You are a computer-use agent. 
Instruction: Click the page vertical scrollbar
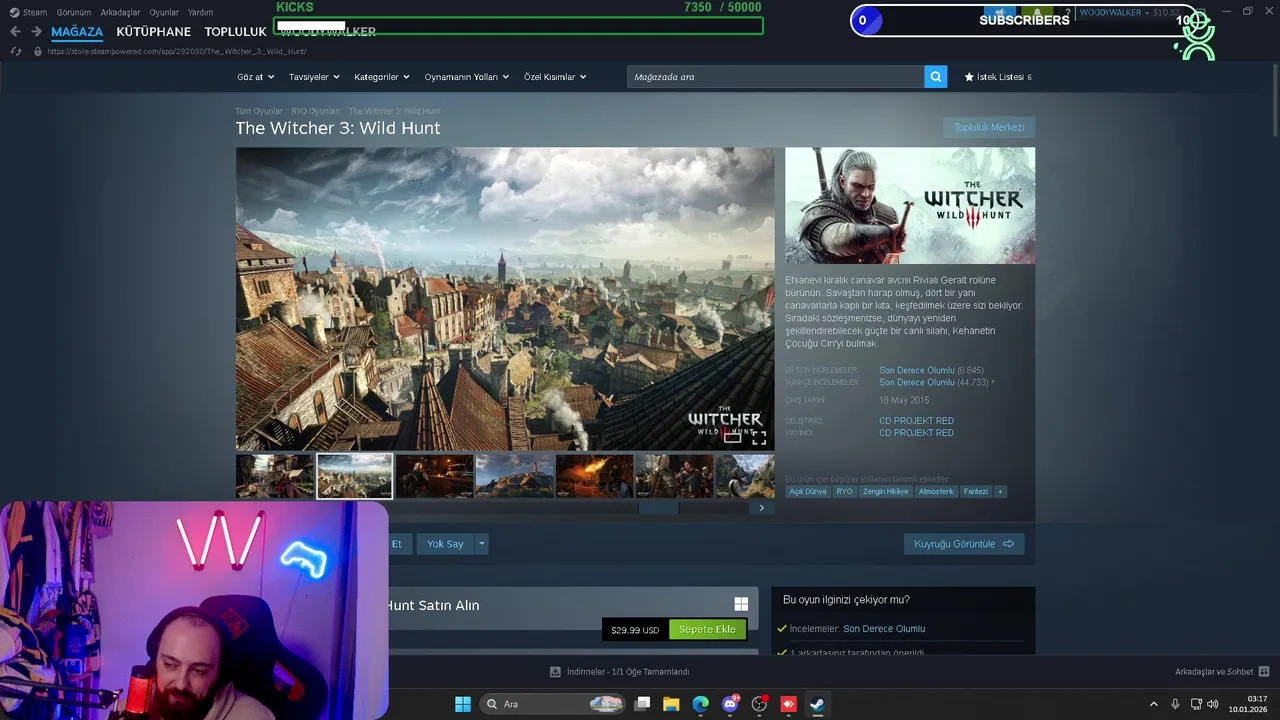(1274, 100)
